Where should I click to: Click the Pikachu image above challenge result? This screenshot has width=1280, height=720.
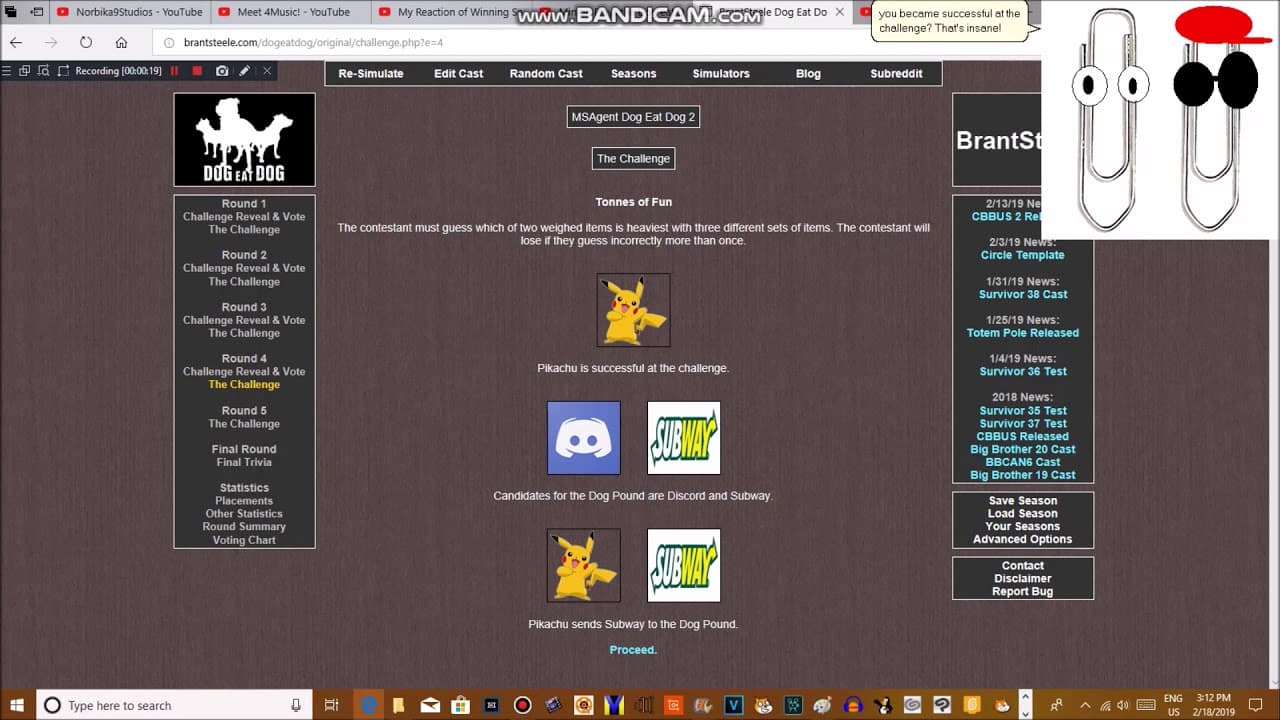(x=634, y=310)
